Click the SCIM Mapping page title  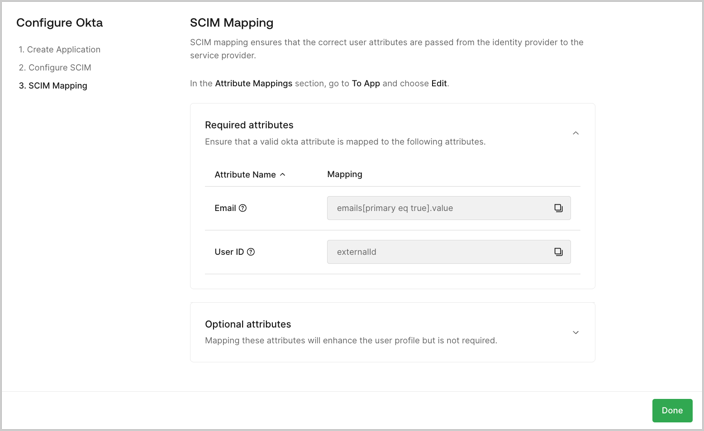[232, 23]
